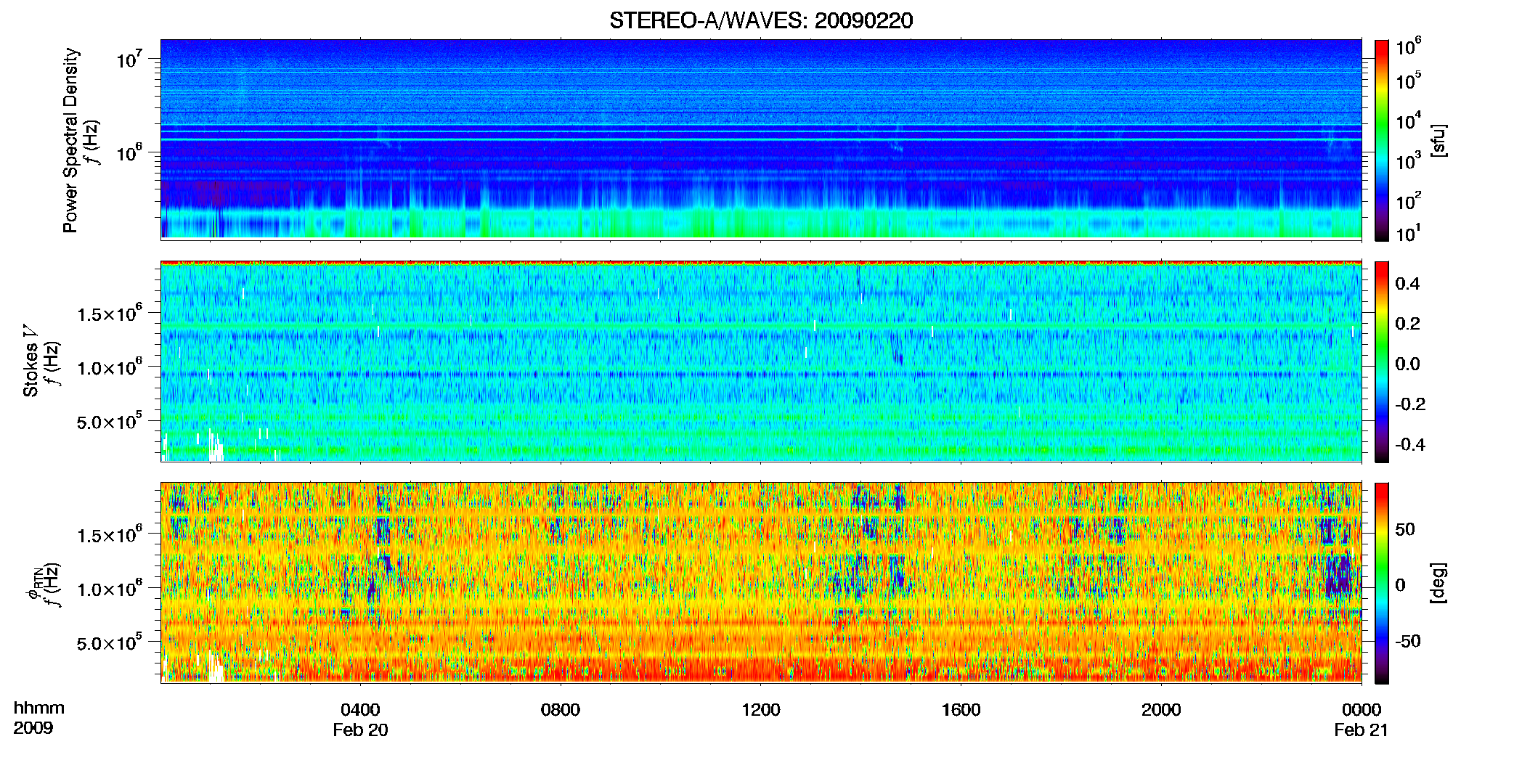Click the "Feb 20" date label
This screenshot has width=1522, height=784.
click(360, 730)
